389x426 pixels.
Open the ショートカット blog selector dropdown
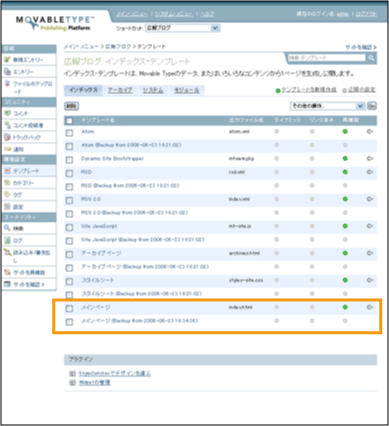[182, 28]
